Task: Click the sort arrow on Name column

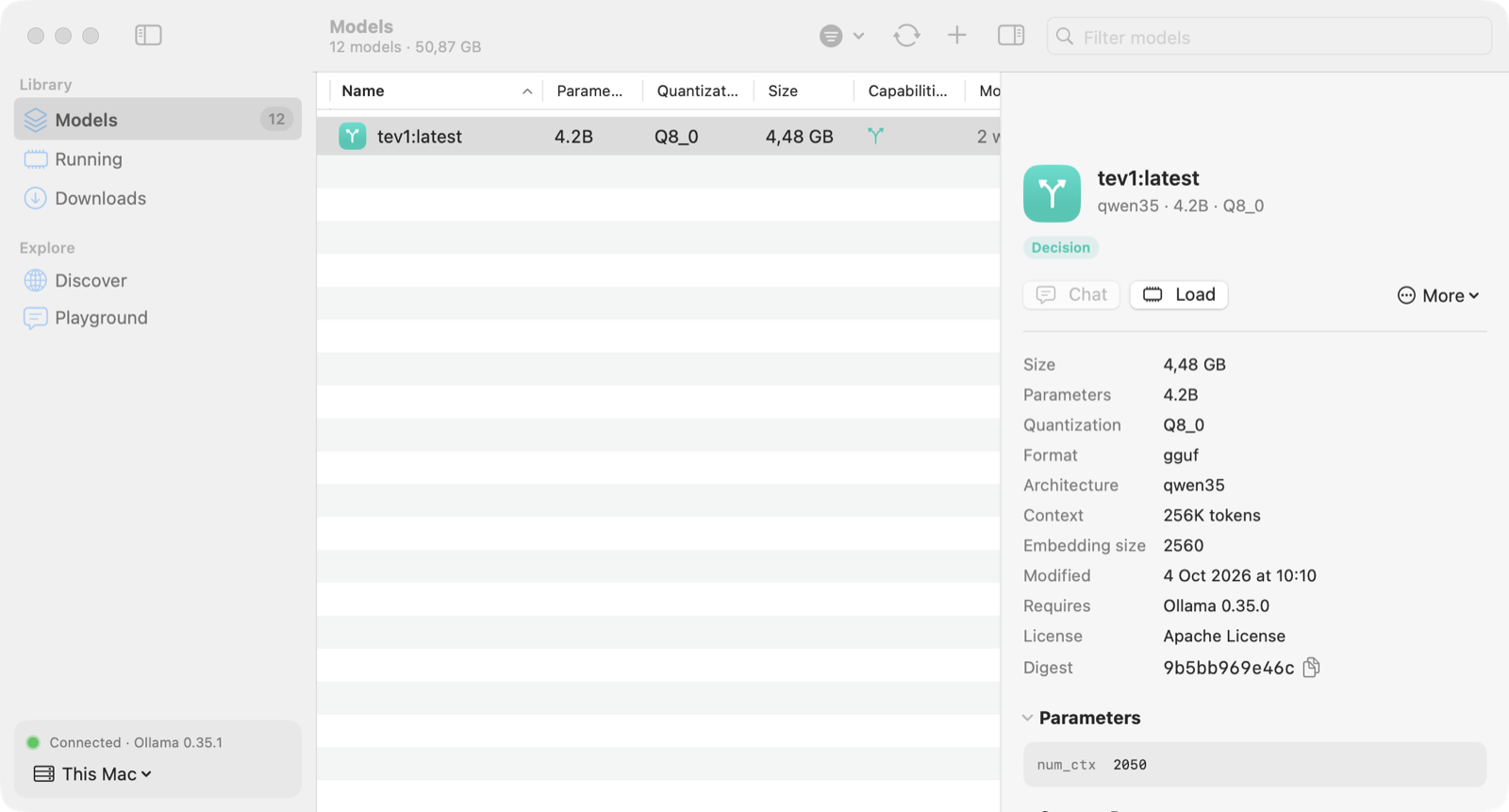Action: coord(527,91)
